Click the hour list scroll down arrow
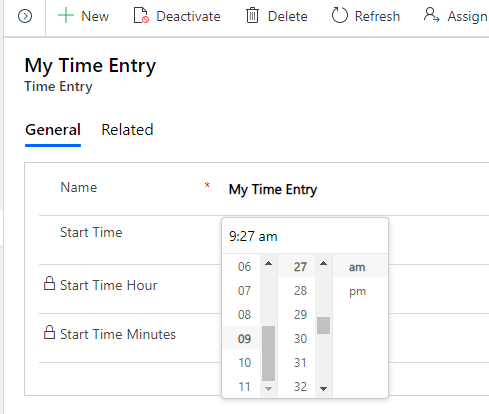 coord(268,389)
